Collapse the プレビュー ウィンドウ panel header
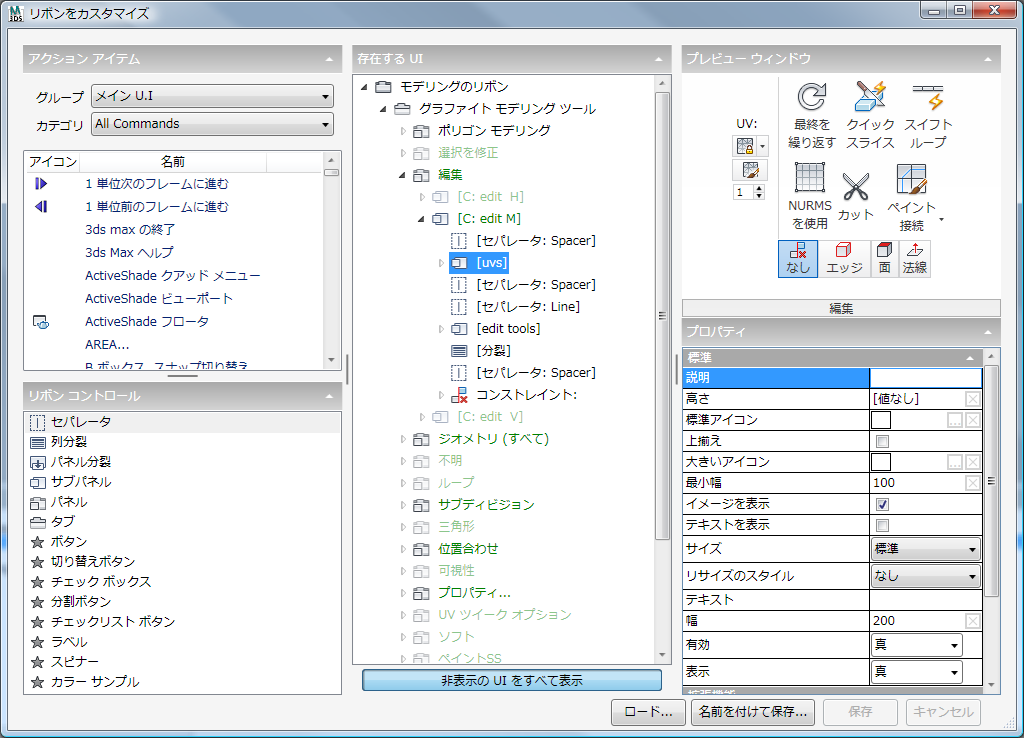1024x738 pixels. point(987,59)
